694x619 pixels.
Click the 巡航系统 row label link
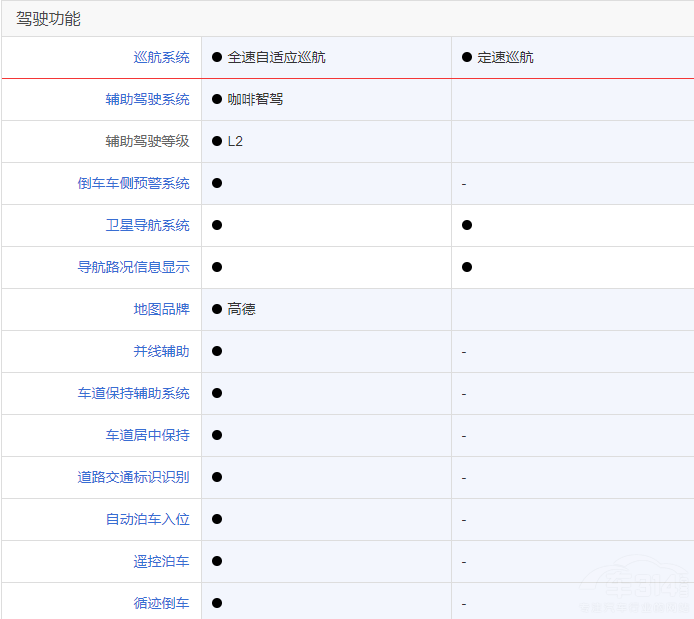[161, 57]
